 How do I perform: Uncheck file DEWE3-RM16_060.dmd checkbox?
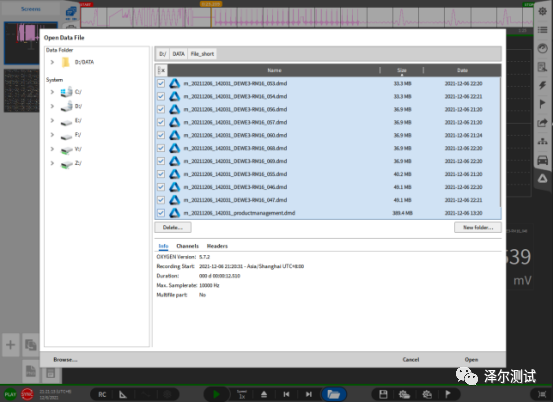point(161,135)
